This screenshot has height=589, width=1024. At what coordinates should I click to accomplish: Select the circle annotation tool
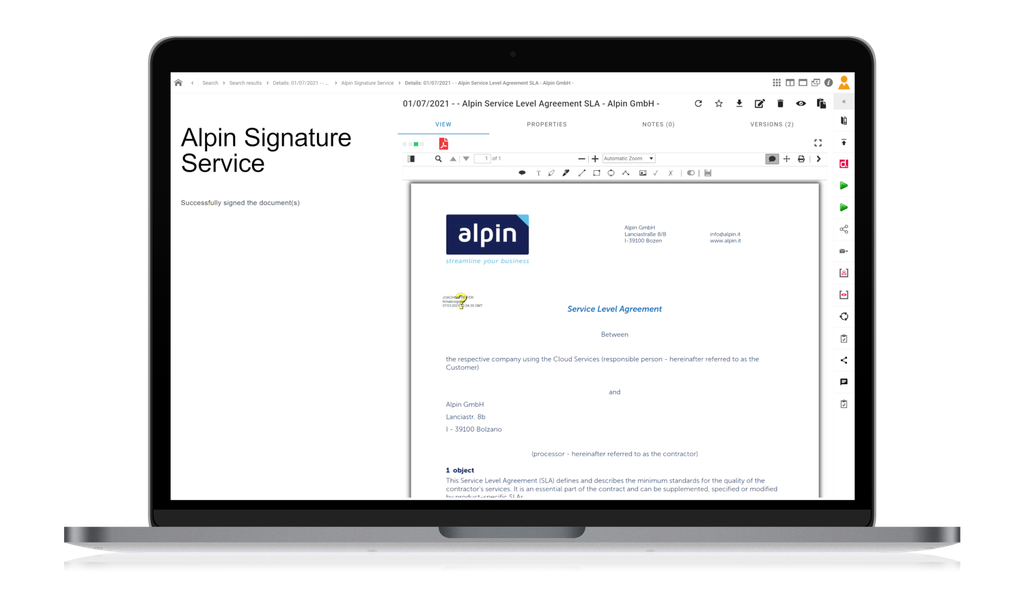(611, 173)
